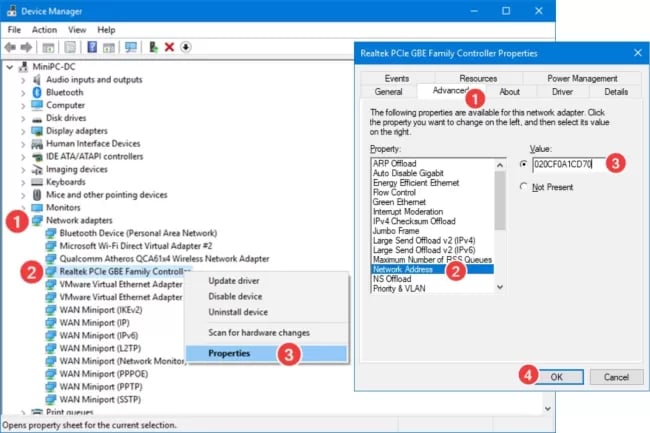Choose Uninstall device from context menu

pyautogui.click(x=266, y=312)
